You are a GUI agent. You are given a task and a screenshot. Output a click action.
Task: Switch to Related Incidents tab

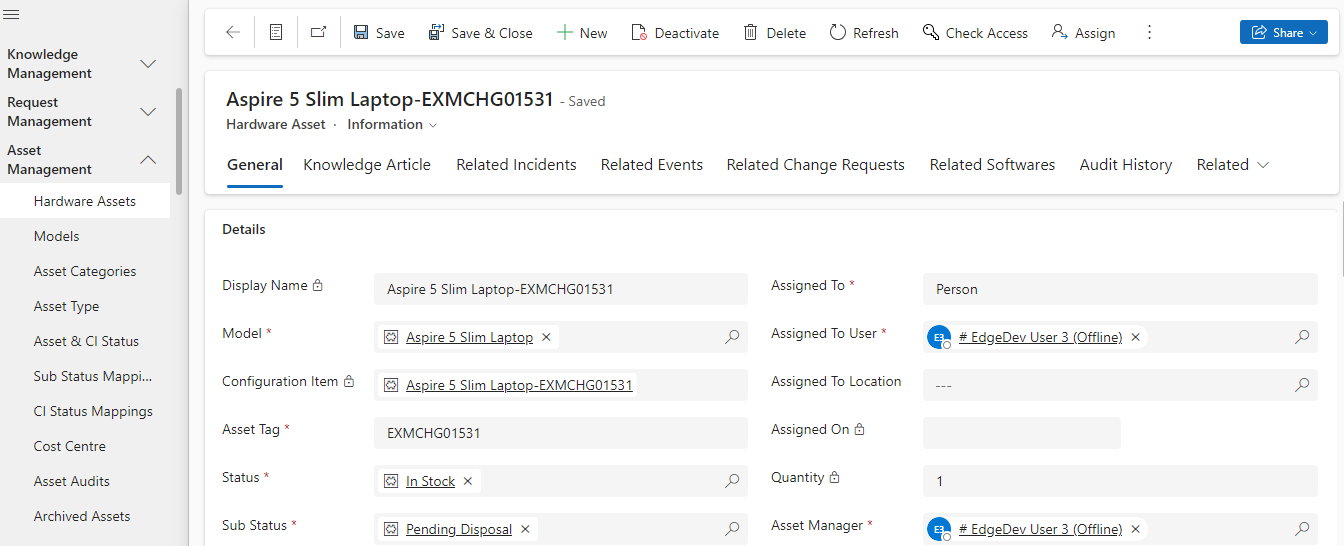(516, 165)
